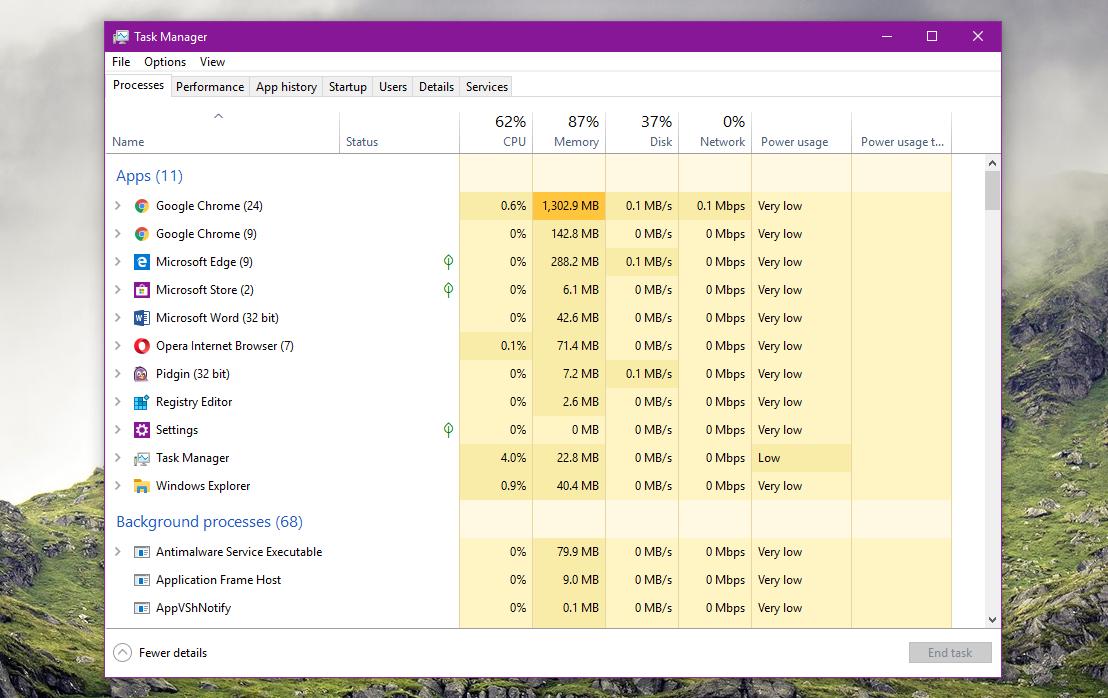This screenshot has width=1108, height=698.
Task: Sort by the Memory column header
Action: (x=569, y=132)
